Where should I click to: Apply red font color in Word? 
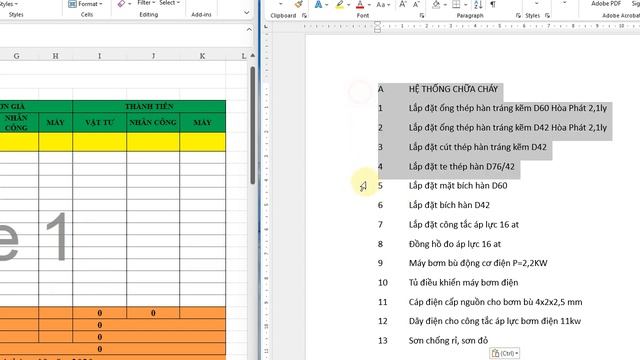[x=360, y=4]
